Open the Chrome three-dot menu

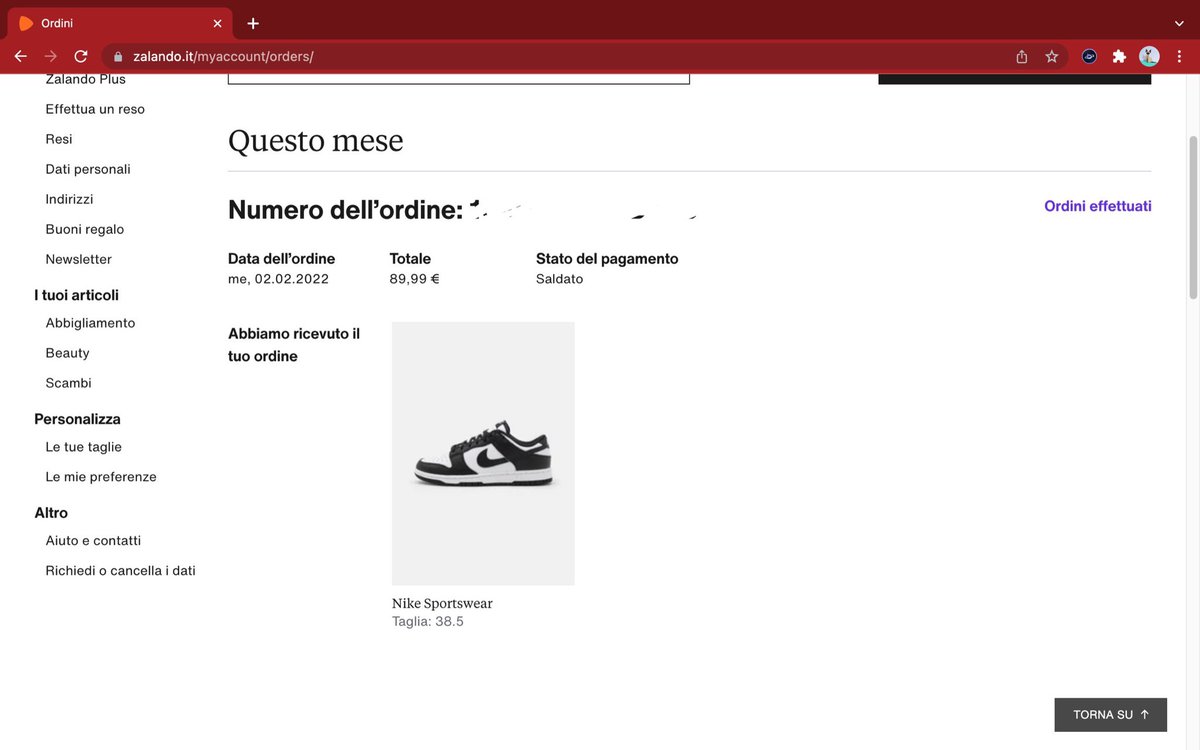point(1179,57)
